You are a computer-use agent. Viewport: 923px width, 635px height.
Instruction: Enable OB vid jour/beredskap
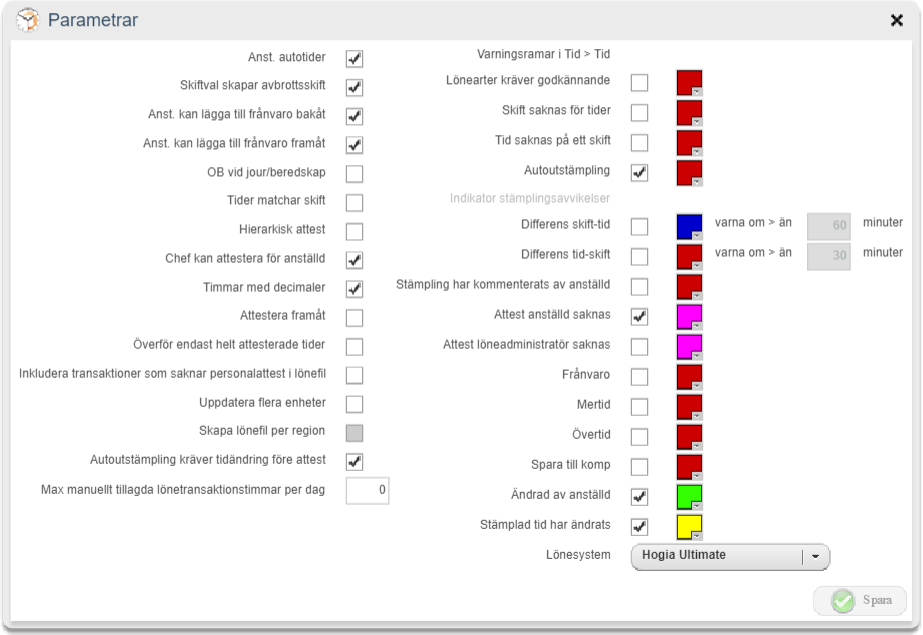point(354,174)
